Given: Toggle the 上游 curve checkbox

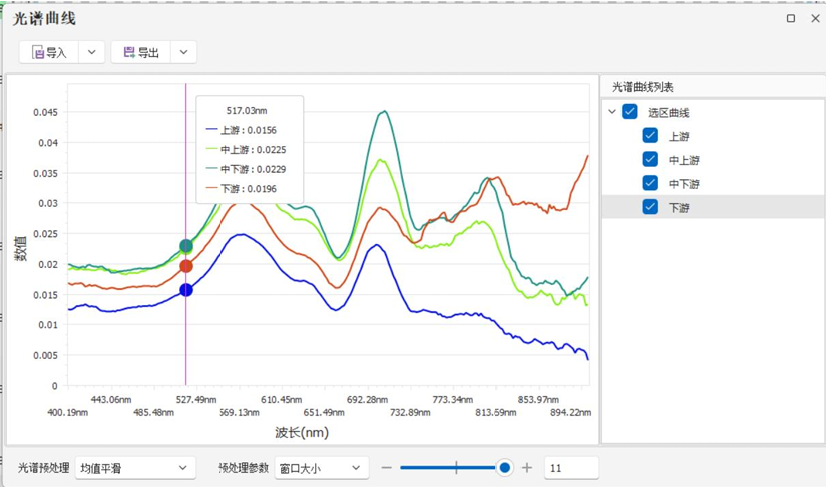Looking at the screenshot, I should pos(650,136).
